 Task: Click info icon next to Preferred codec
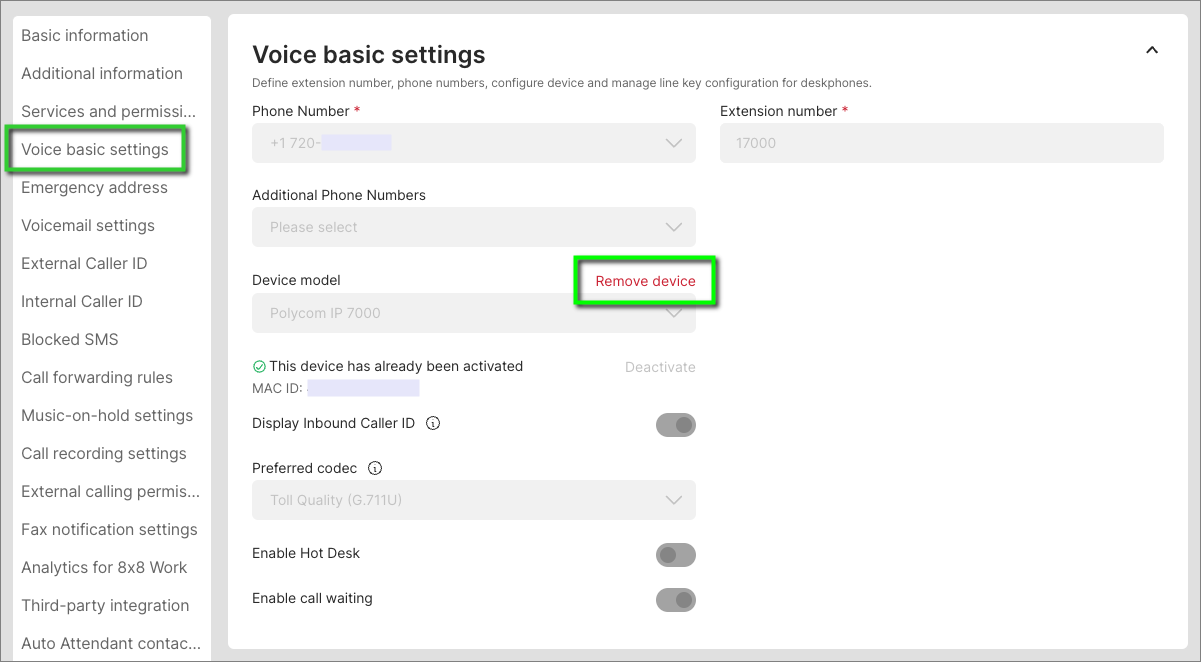click(375, 468)
